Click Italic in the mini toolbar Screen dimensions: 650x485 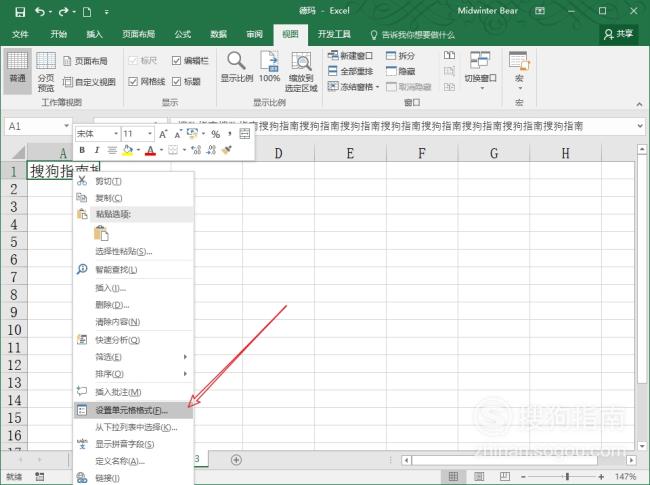point(97,150)
